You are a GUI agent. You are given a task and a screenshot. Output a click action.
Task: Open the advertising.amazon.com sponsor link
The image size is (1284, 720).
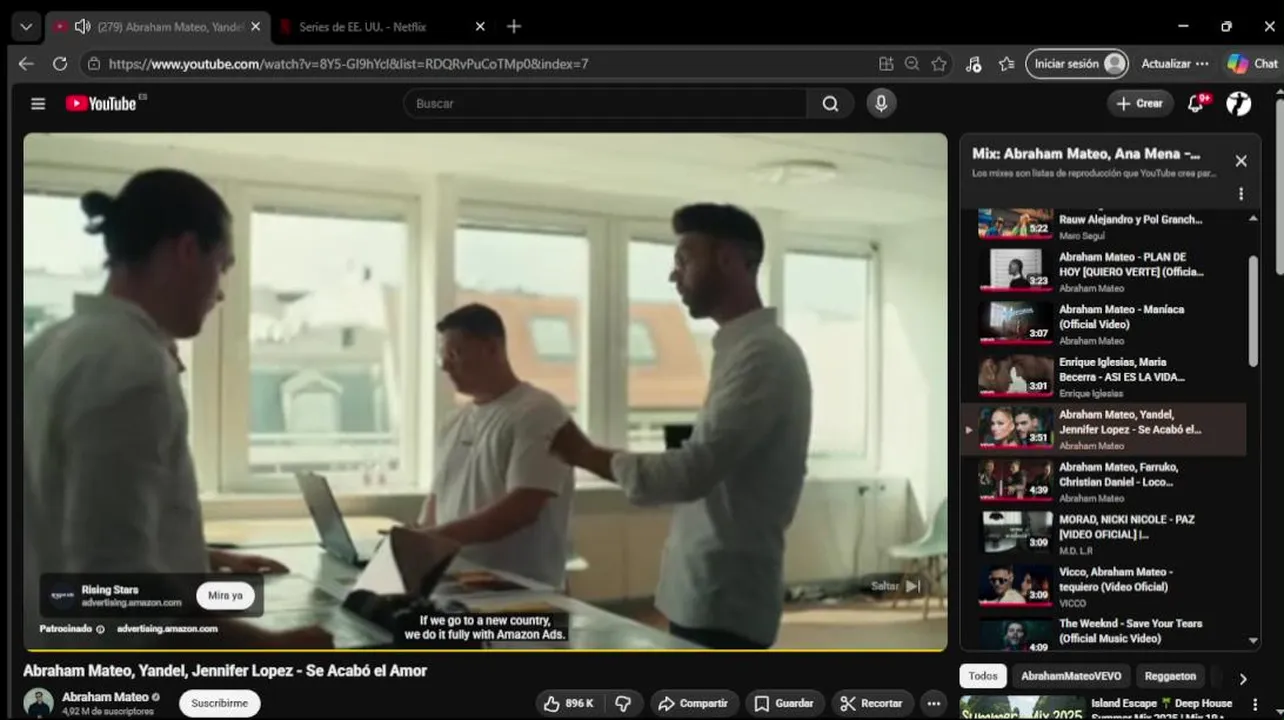[x=167, y=629]
